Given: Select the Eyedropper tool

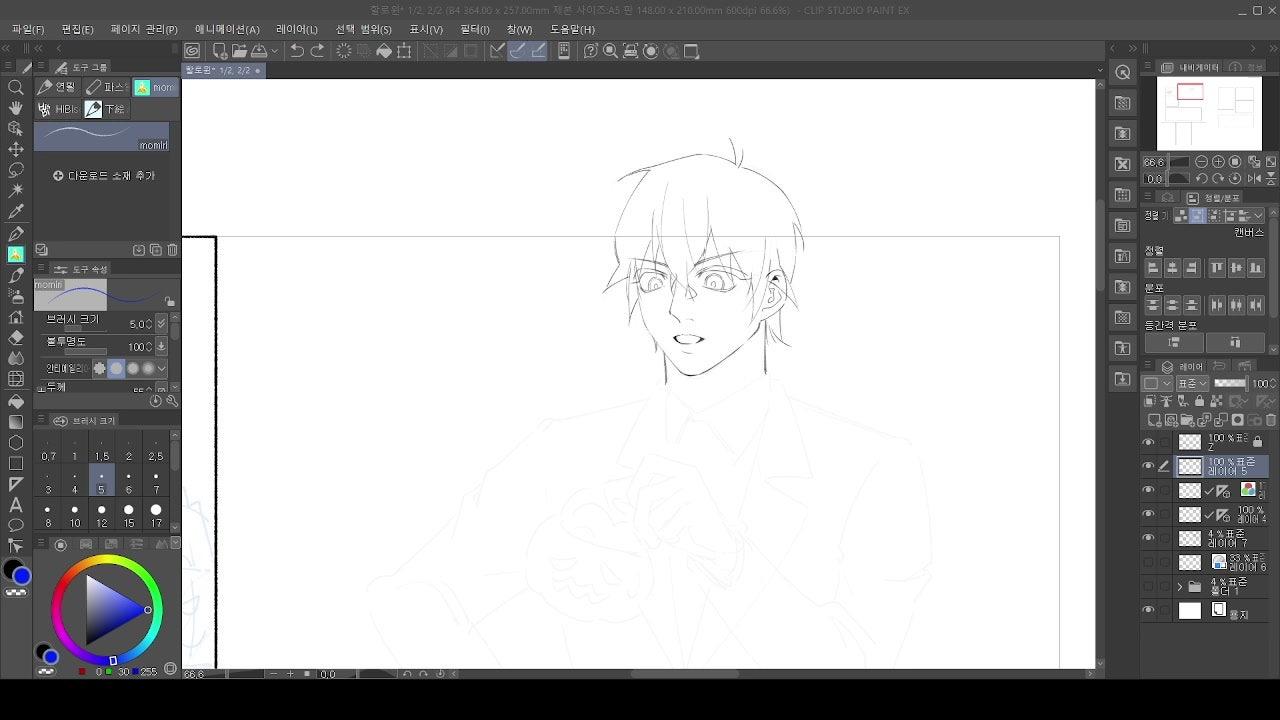Looking at the screenshot, I should coord(16,212).
